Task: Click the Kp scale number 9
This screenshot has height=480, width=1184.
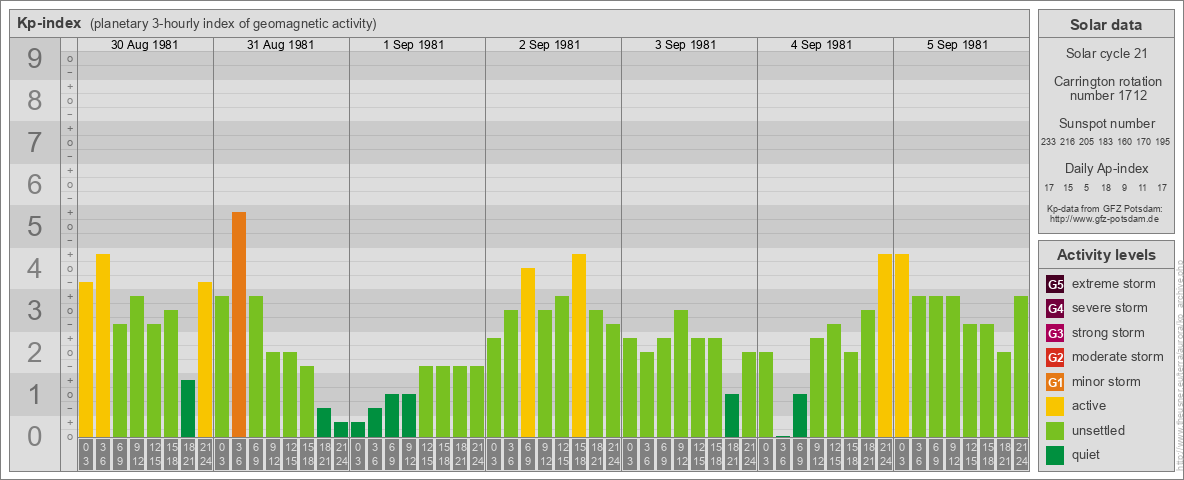Action: [35, 59]
